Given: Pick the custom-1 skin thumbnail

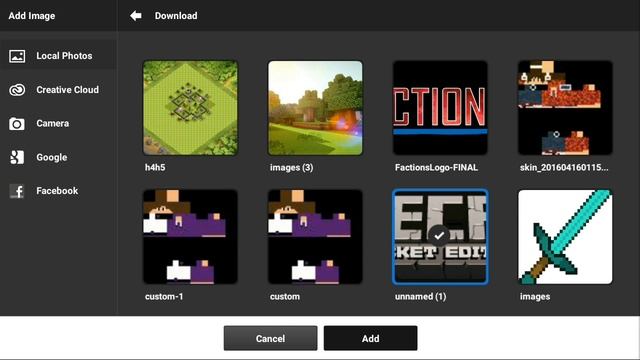Looking at the screenshot, I should point(190,237).
